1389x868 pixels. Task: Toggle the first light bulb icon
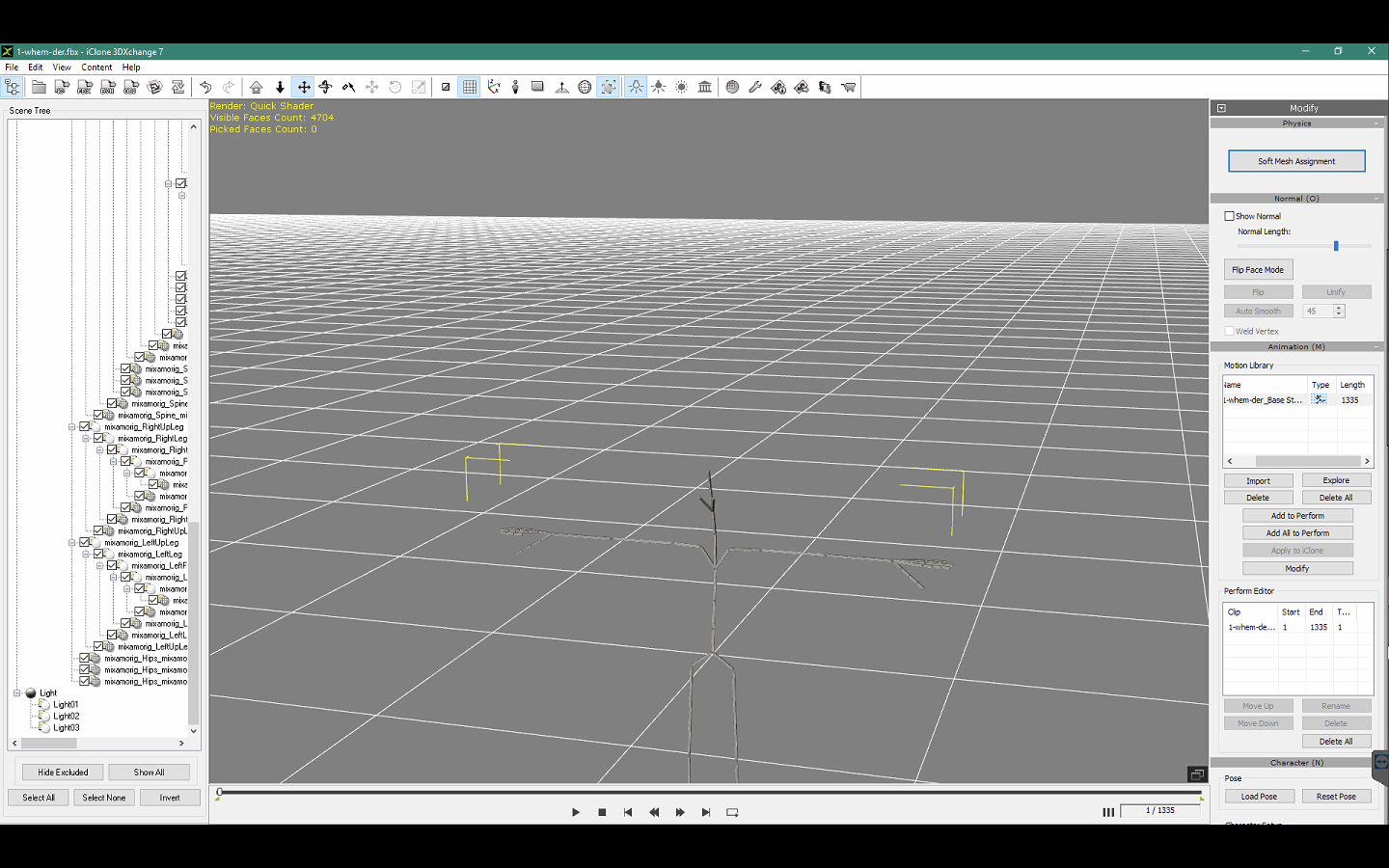pyautogui.click(x=636, y=87)
